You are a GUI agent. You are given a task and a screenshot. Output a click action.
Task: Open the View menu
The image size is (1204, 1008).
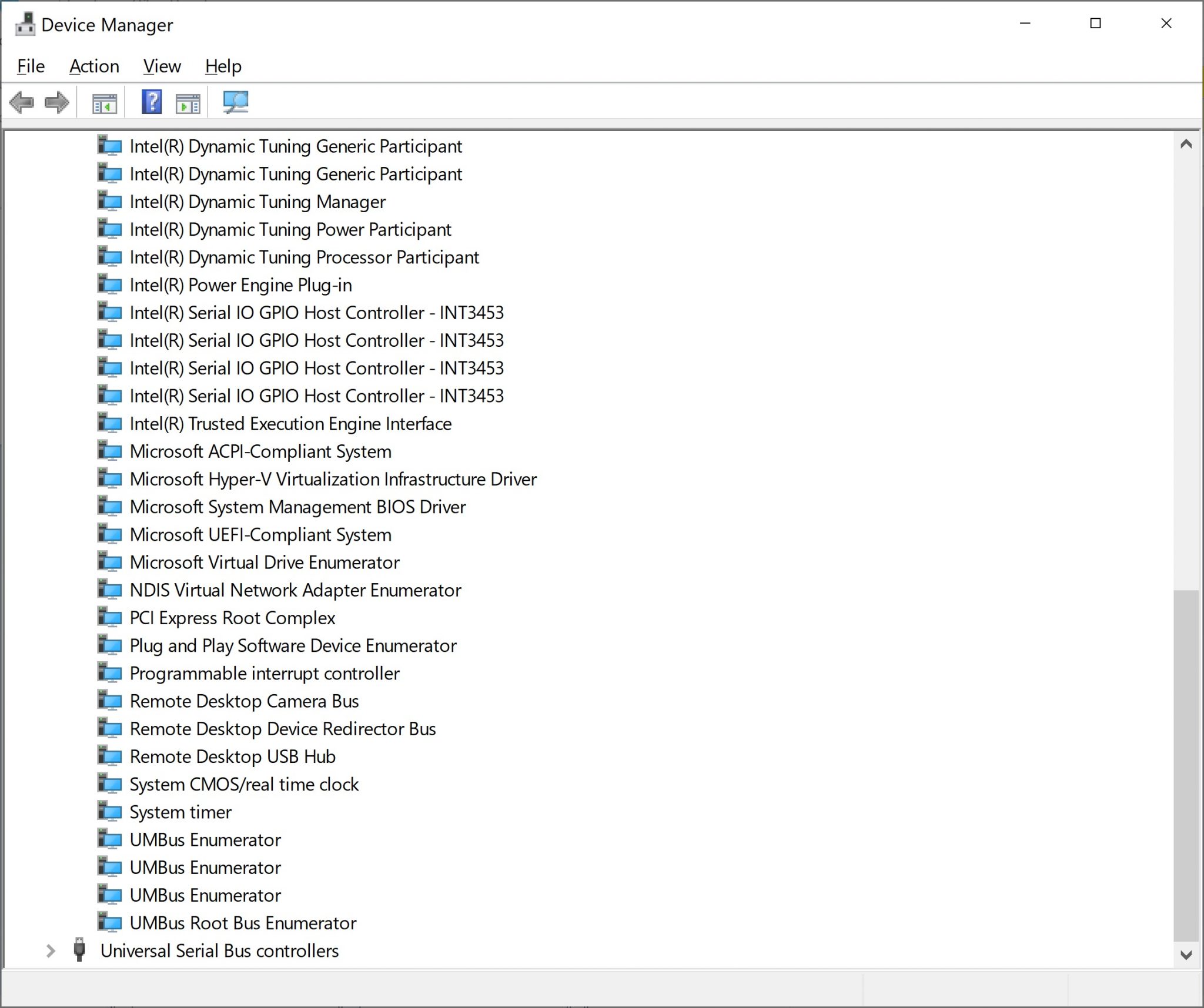click(162, 66)
